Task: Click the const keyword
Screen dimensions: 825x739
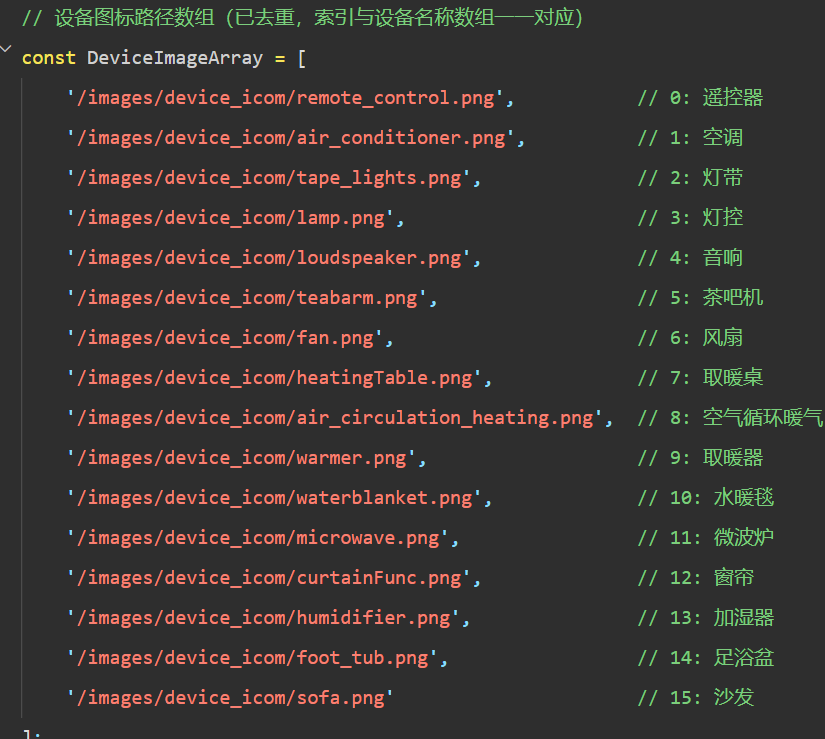Action: 49,58
